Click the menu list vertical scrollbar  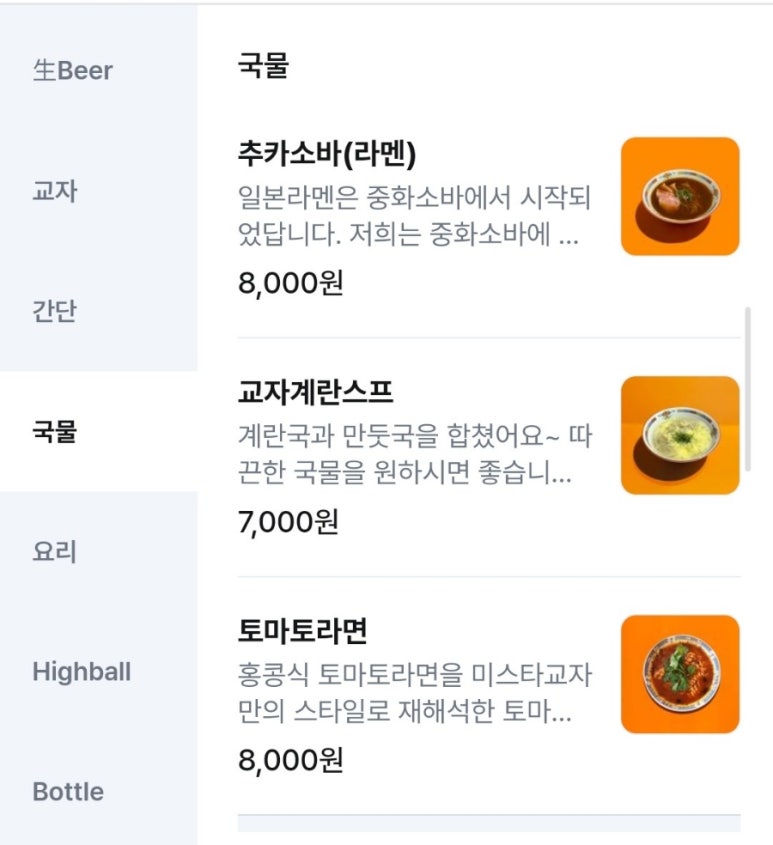pos(749,390)
